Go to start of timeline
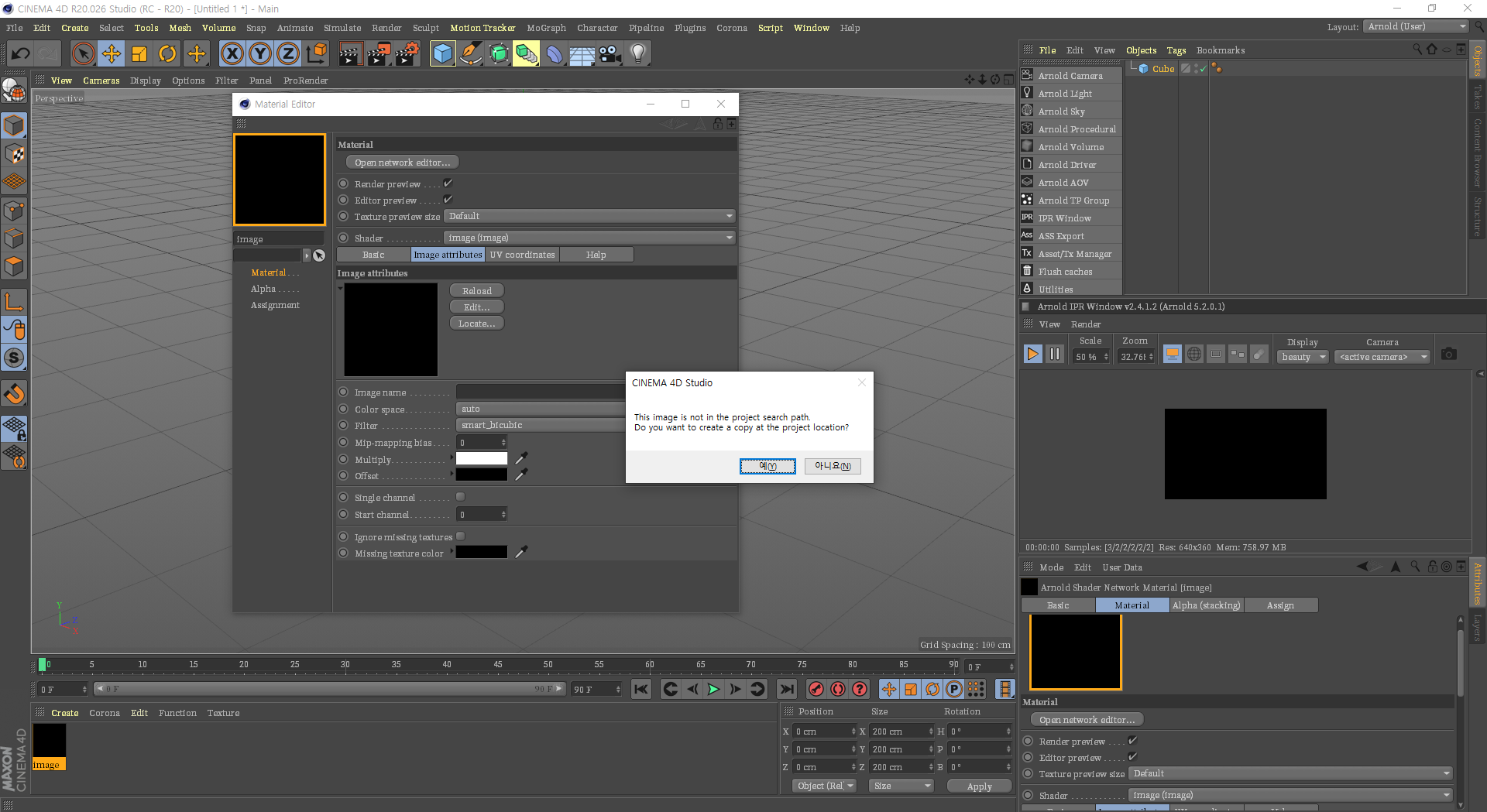Viewport: 1487px width, 812px height. pyautogui.click(x=641, y=689)
